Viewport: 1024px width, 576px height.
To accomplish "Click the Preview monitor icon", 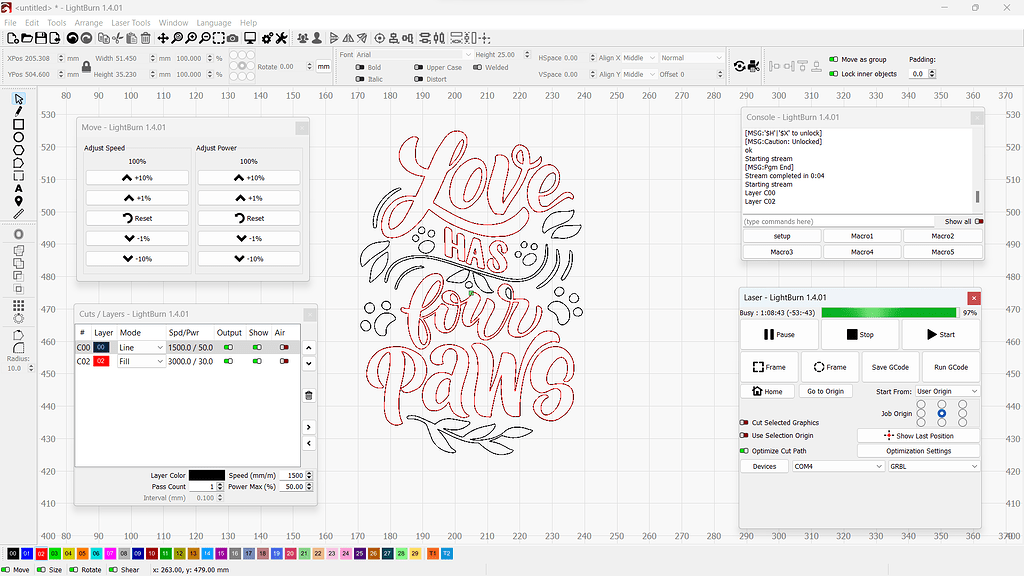I will tap(249, 38).
